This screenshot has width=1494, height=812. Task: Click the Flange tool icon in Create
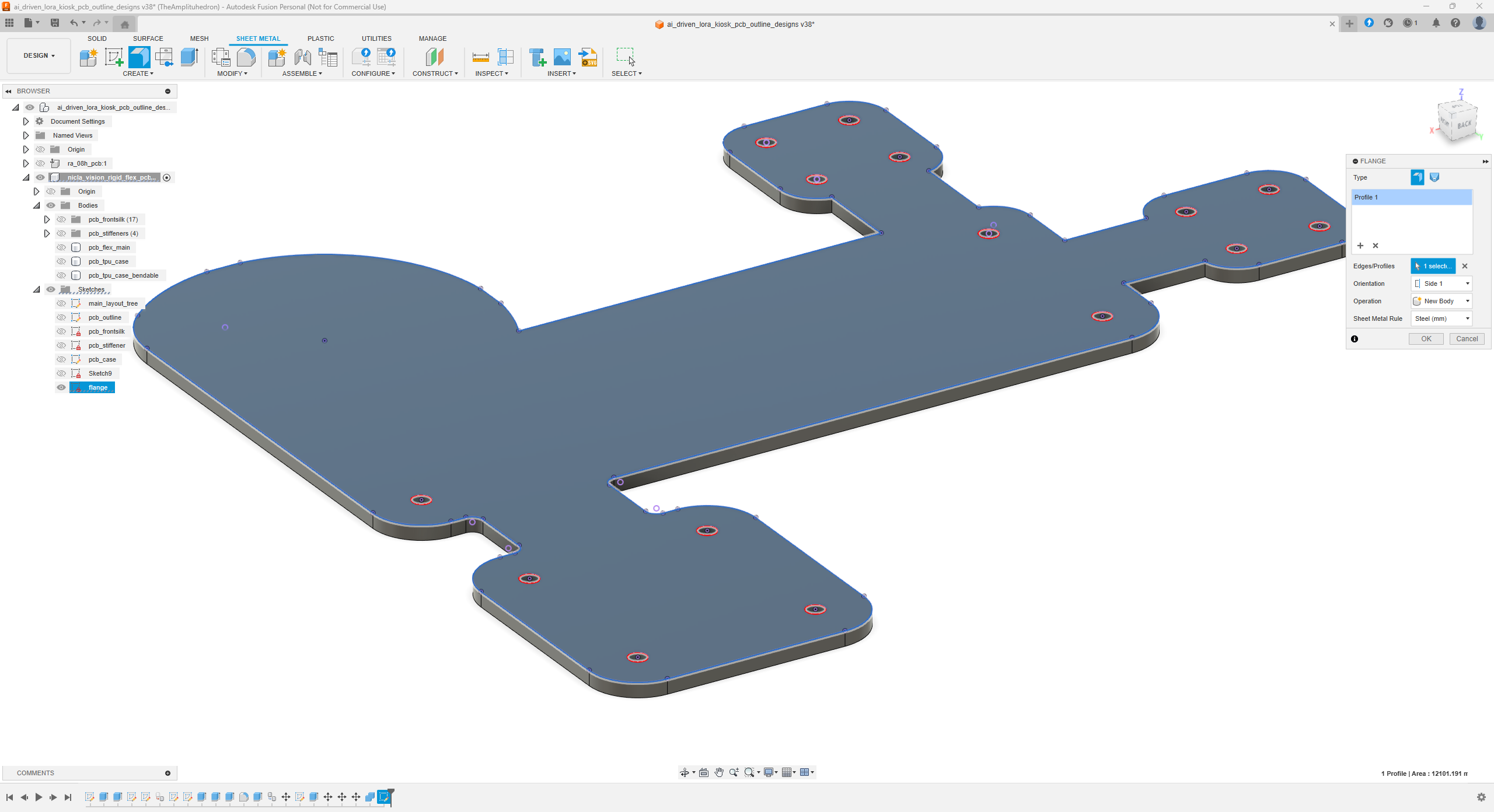139,57
